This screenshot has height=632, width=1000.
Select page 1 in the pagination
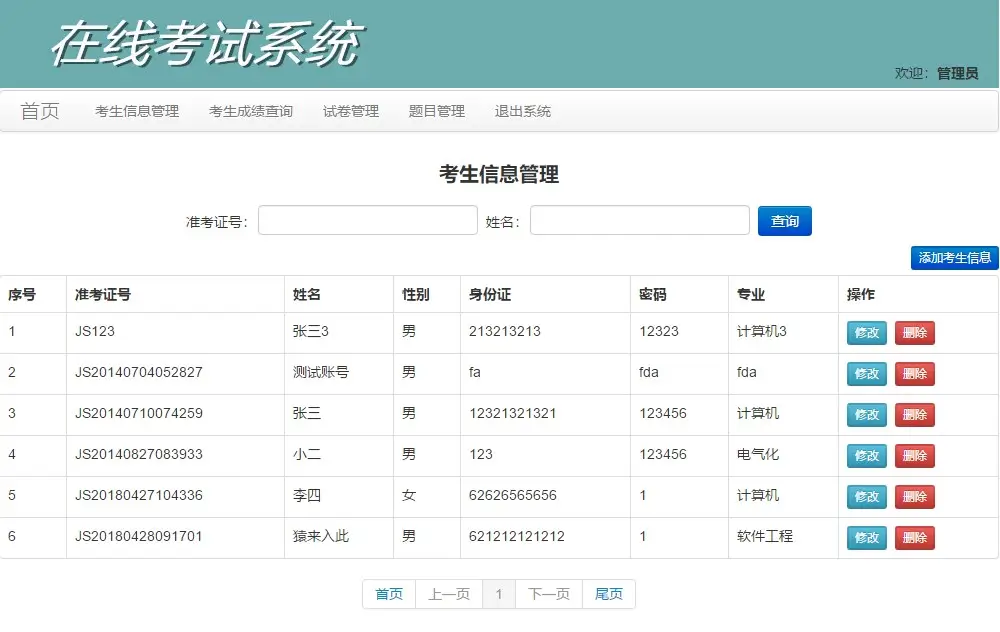point(499,593)
